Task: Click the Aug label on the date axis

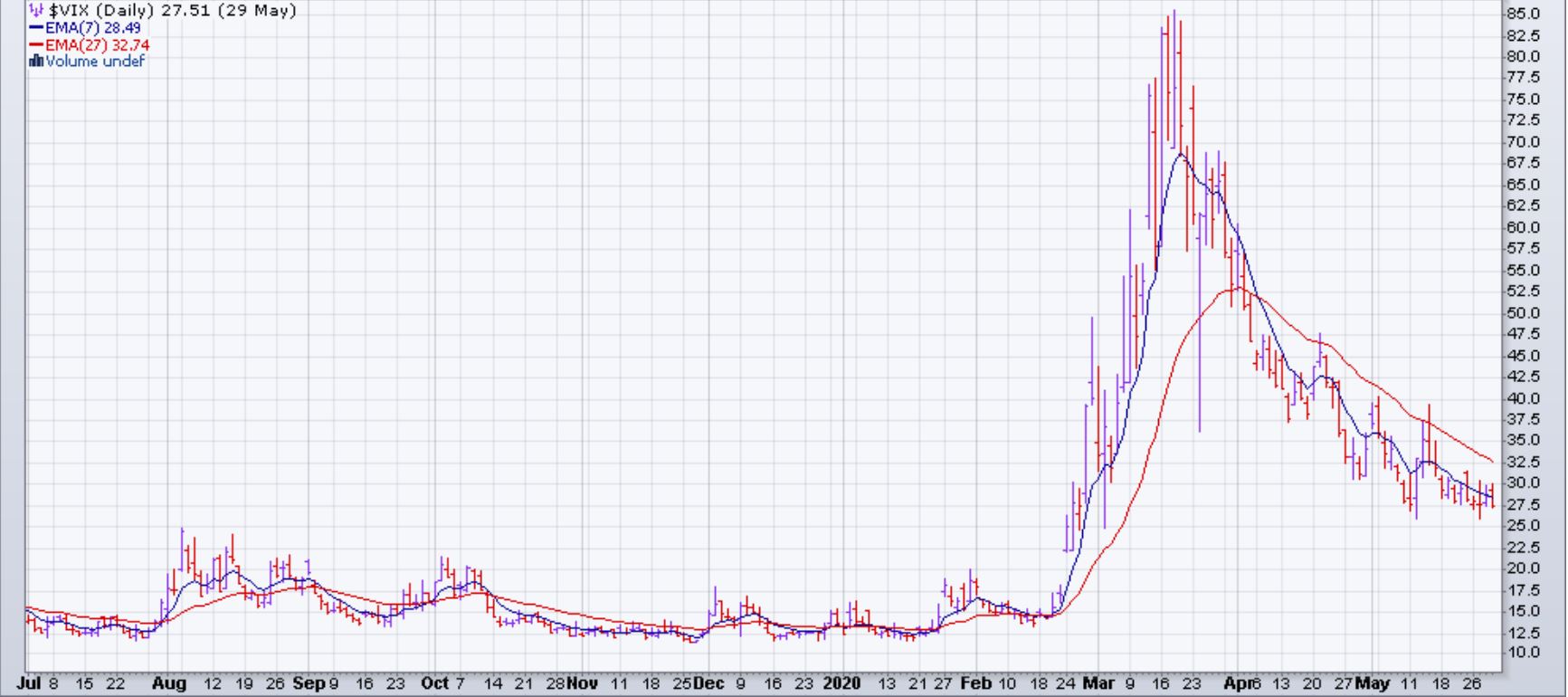Action: [x=169, y=683]
